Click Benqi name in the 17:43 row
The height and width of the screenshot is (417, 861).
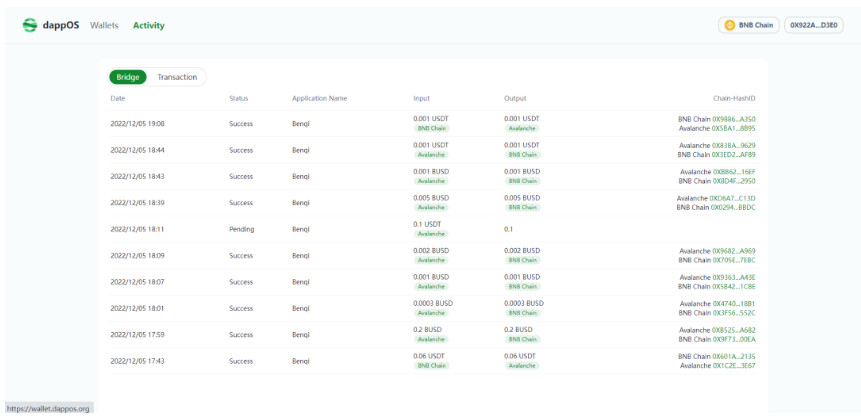(301, 361)
